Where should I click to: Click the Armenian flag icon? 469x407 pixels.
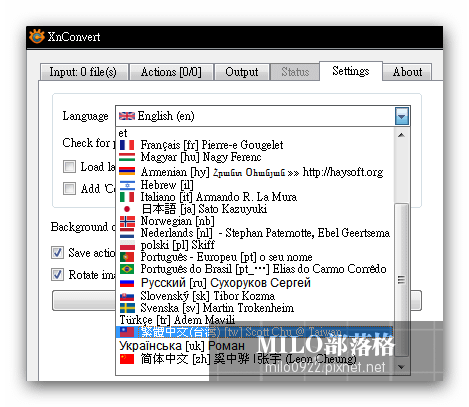pos(127,171)
